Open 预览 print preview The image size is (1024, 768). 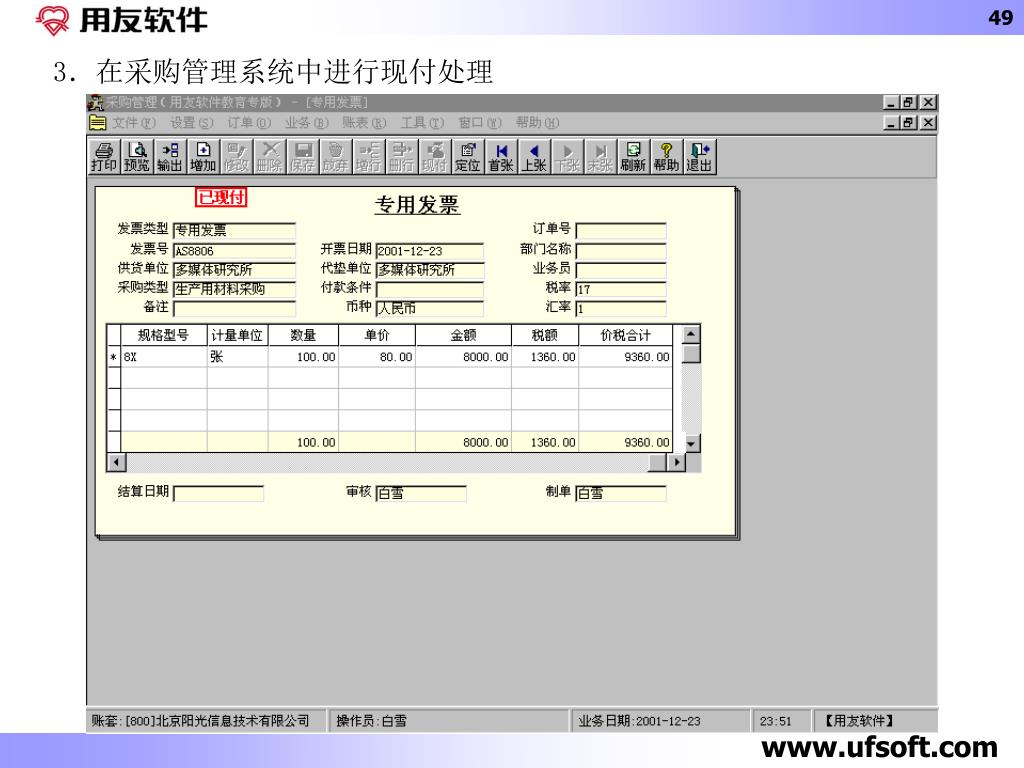coord(137,157)
